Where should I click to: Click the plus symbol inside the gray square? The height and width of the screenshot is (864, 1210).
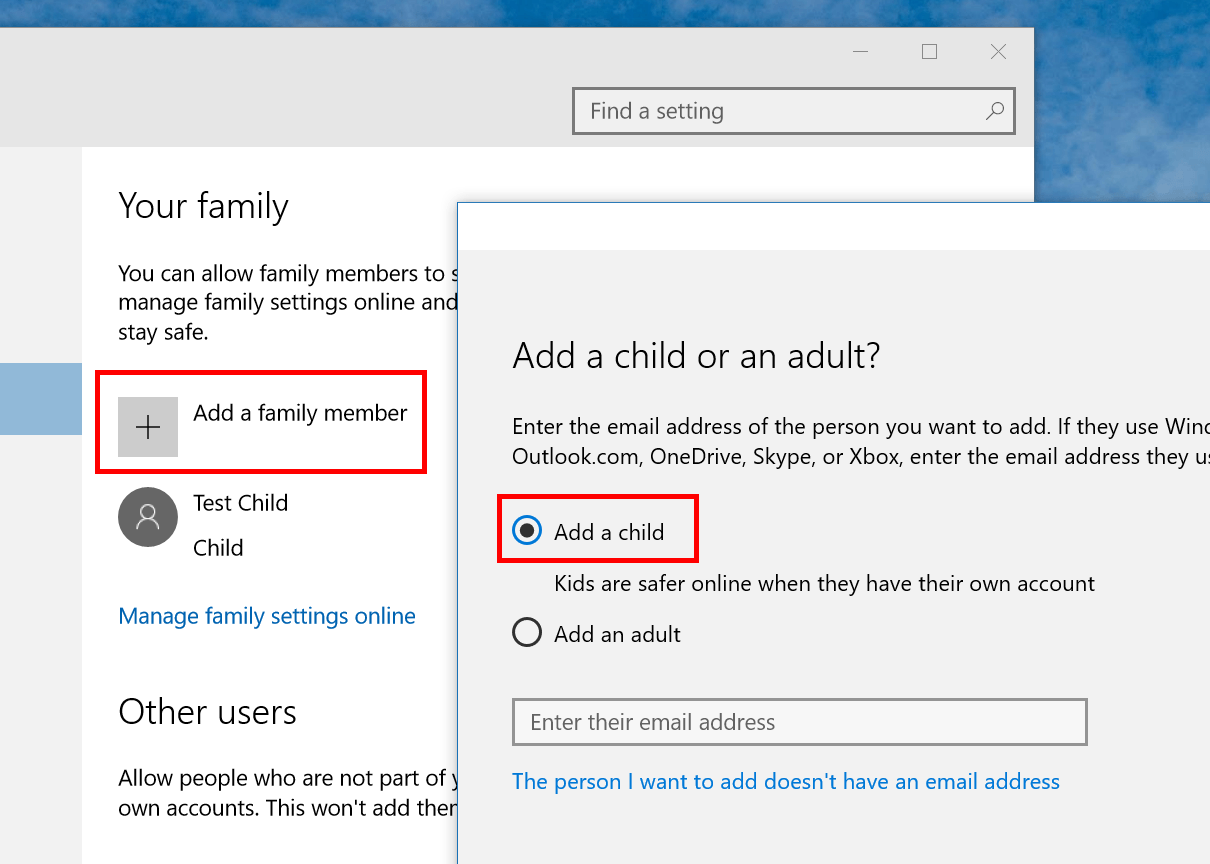click(148, 426)
